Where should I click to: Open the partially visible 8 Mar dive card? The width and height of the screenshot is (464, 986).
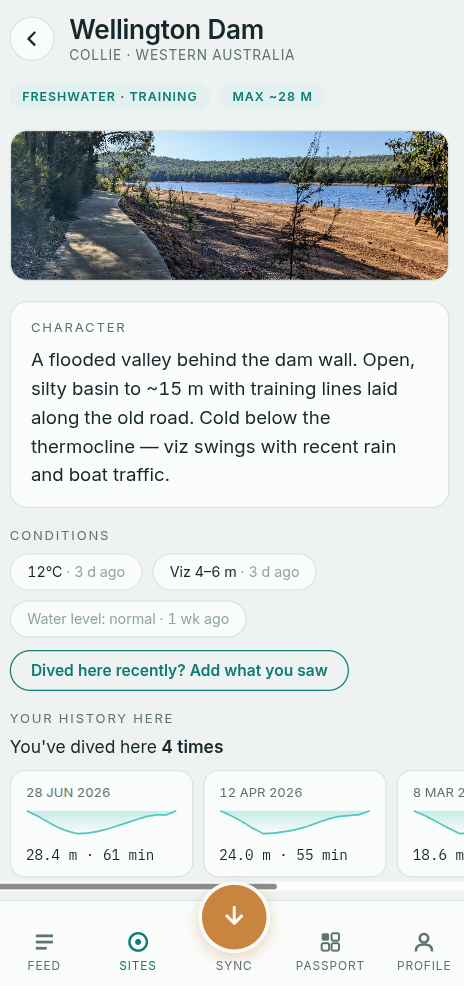431,823
